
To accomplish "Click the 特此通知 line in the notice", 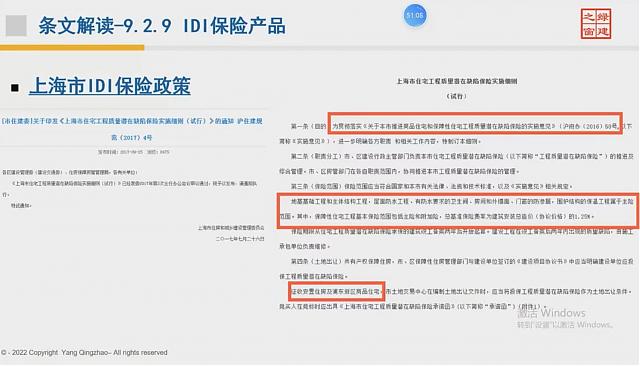I will (21, 206).
